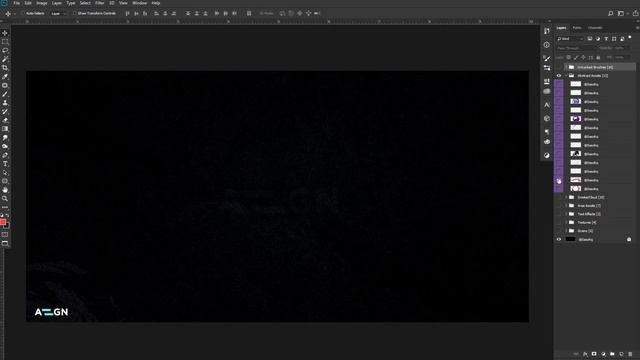Image resolution: width=640 pixels, height=360 pixels.
Task: Switch to the Channels tab
Action: tap(595, 28)
